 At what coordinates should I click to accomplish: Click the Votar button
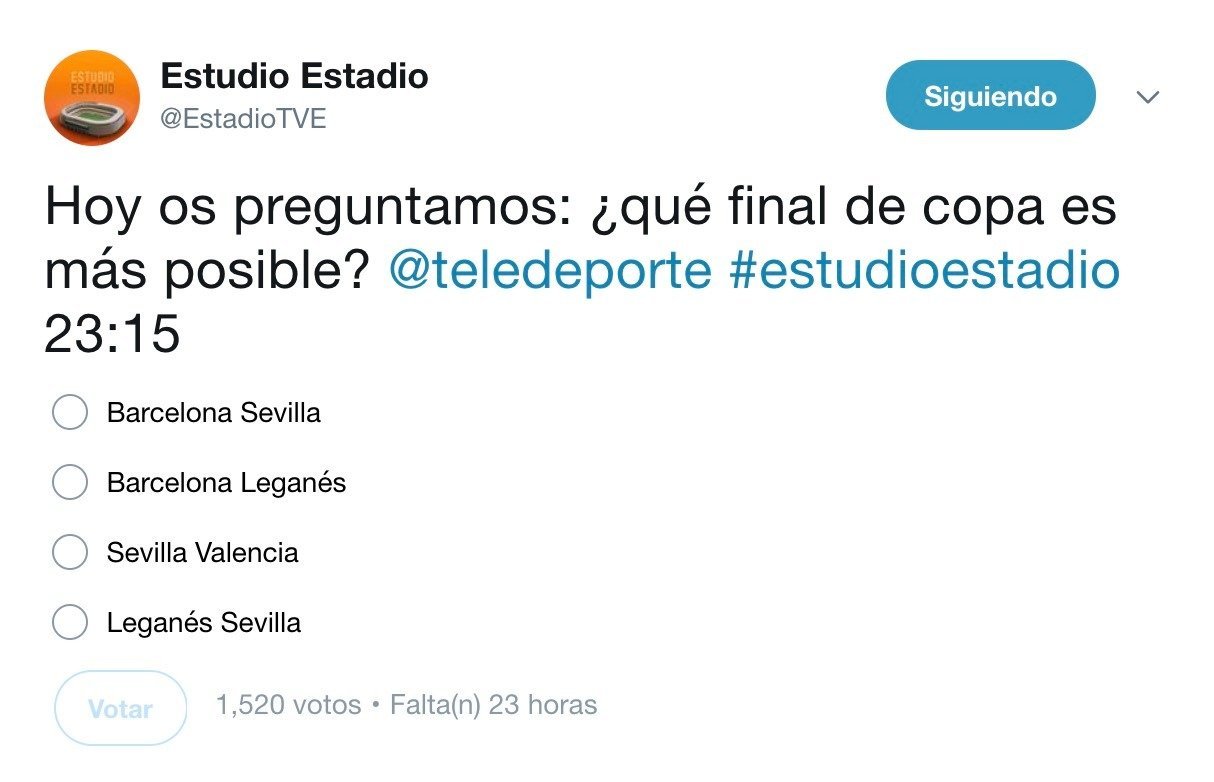pyautogui.click(x=120, y=708)
